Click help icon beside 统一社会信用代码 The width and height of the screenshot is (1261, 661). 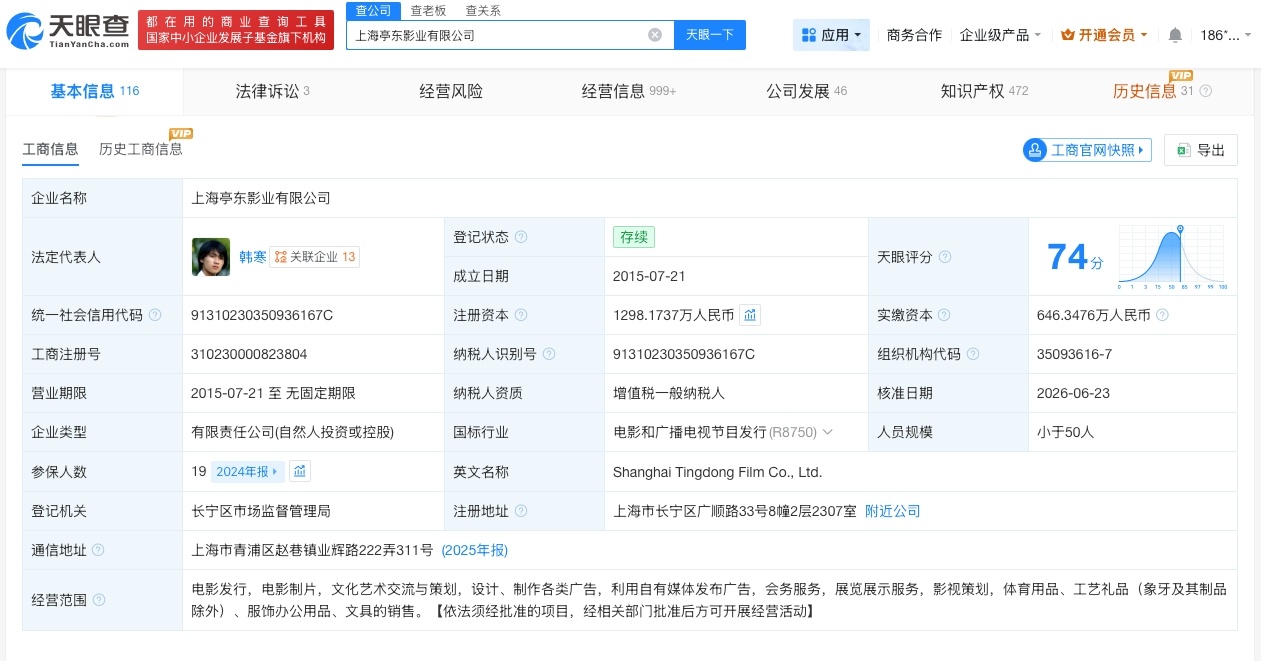155,315
